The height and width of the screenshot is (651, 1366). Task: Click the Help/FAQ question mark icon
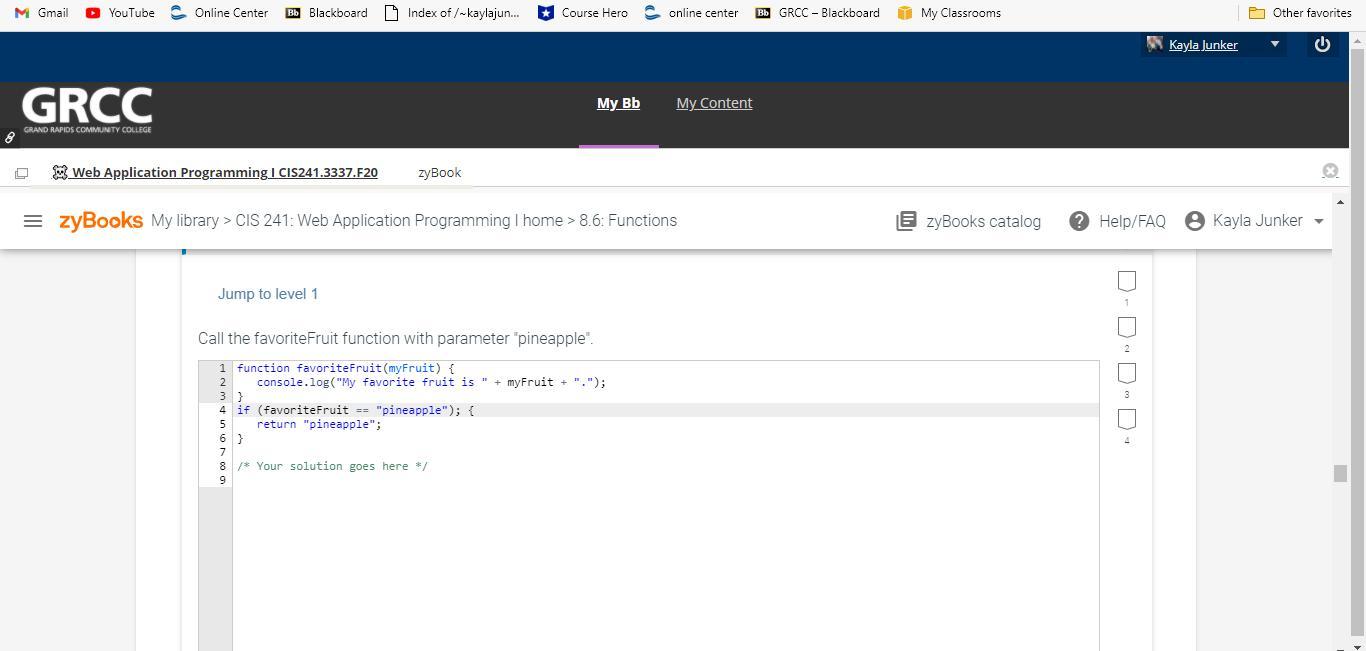(1079, 221)
